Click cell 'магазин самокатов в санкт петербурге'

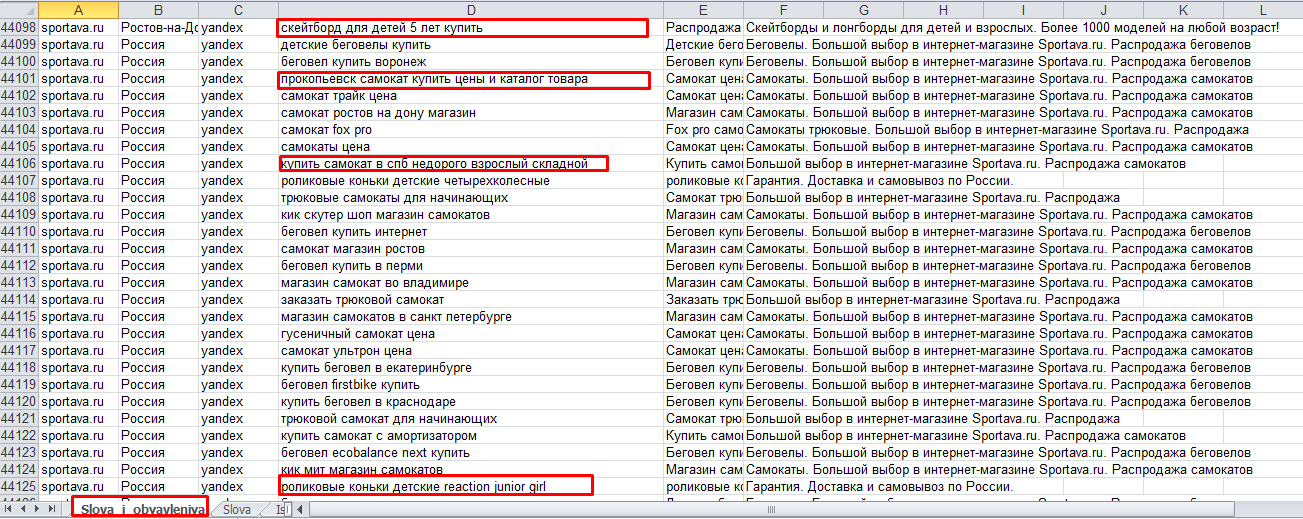(x=470, y=317)
